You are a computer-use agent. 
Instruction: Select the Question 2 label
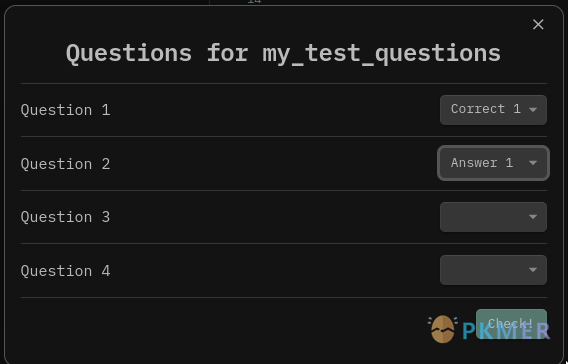(65, 164)
